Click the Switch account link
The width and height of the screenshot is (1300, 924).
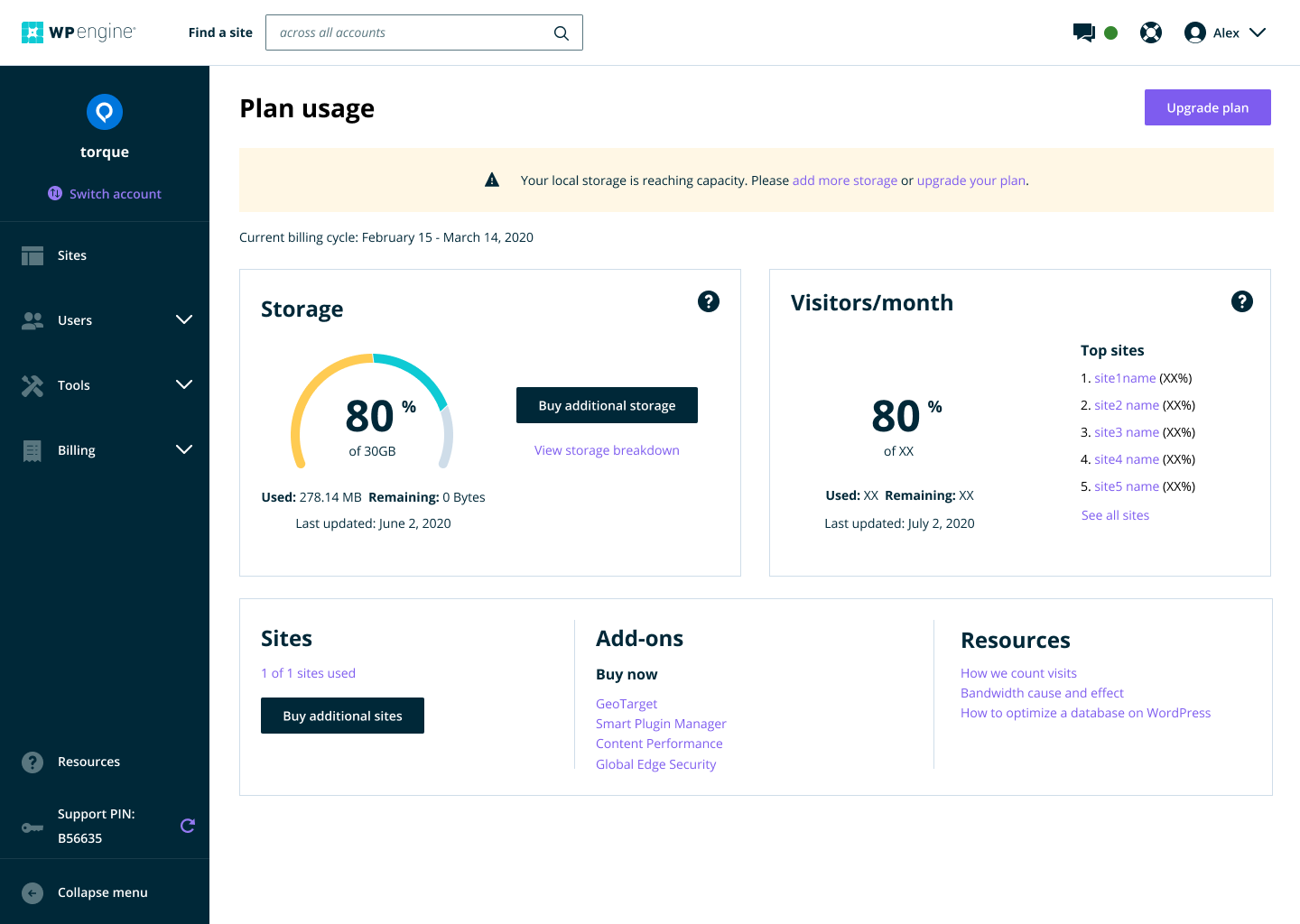pos(116,194)
